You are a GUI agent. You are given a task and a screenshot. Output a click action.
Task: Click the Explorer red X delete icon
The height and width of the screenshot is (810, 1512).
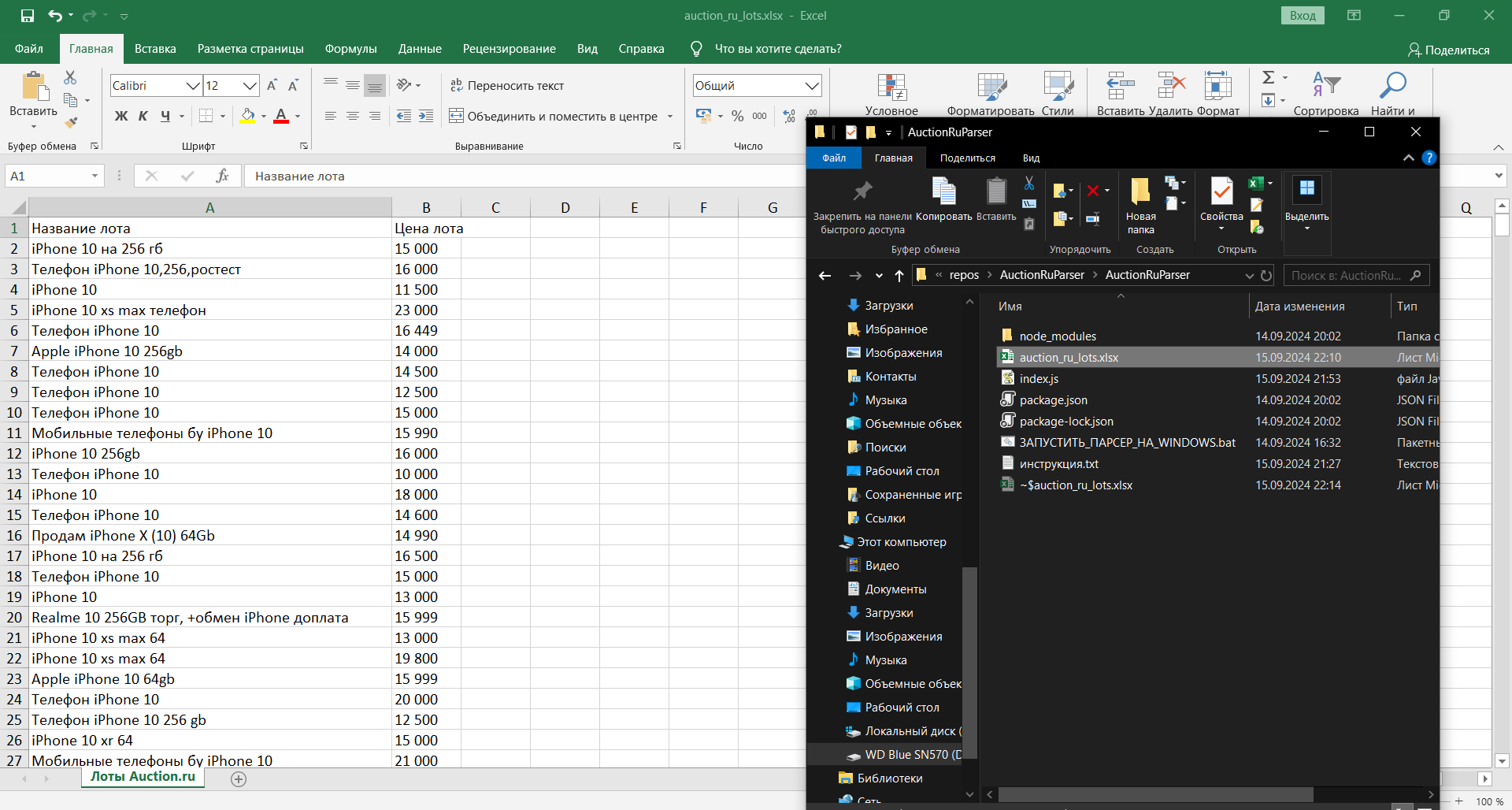[1093, 191]
